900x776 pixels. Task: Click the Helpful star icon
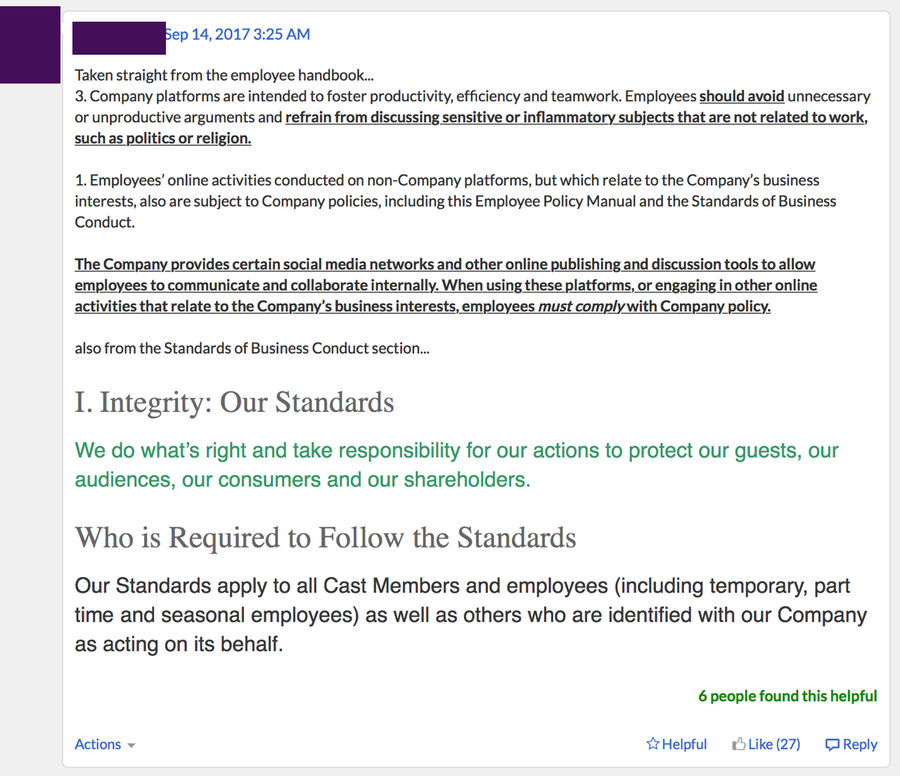coord(653,744)
